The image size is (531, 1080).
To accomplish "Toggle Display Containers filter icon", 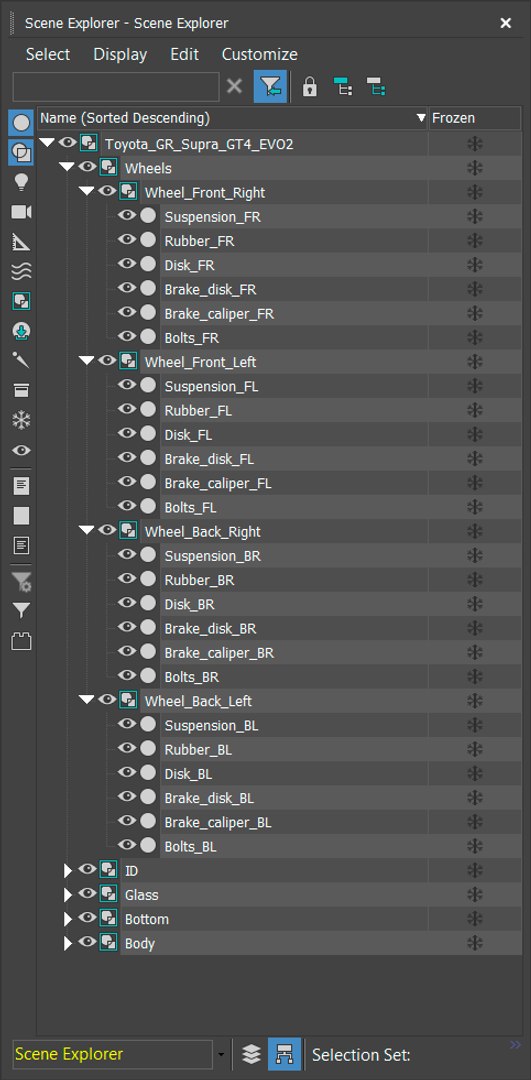I will tap(21, 391).
